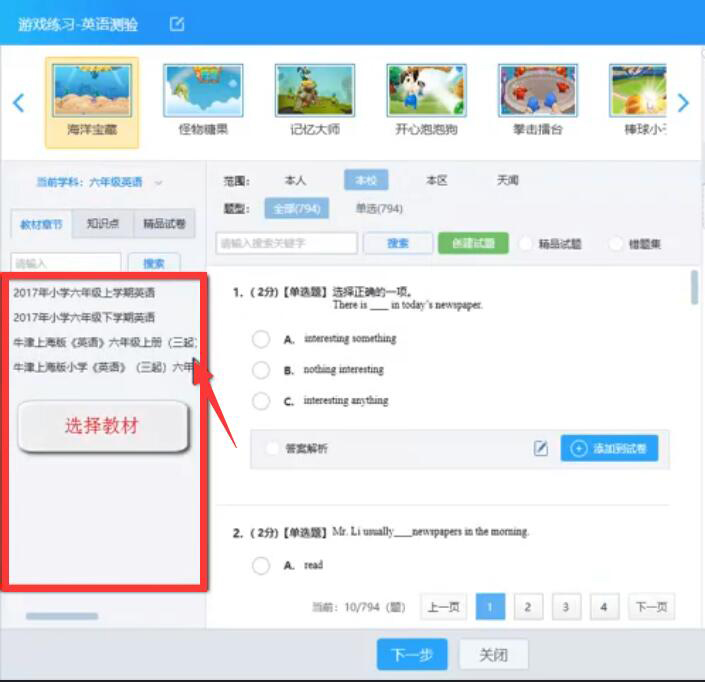Choose option B nothing interesting

[x=261, y=370]
